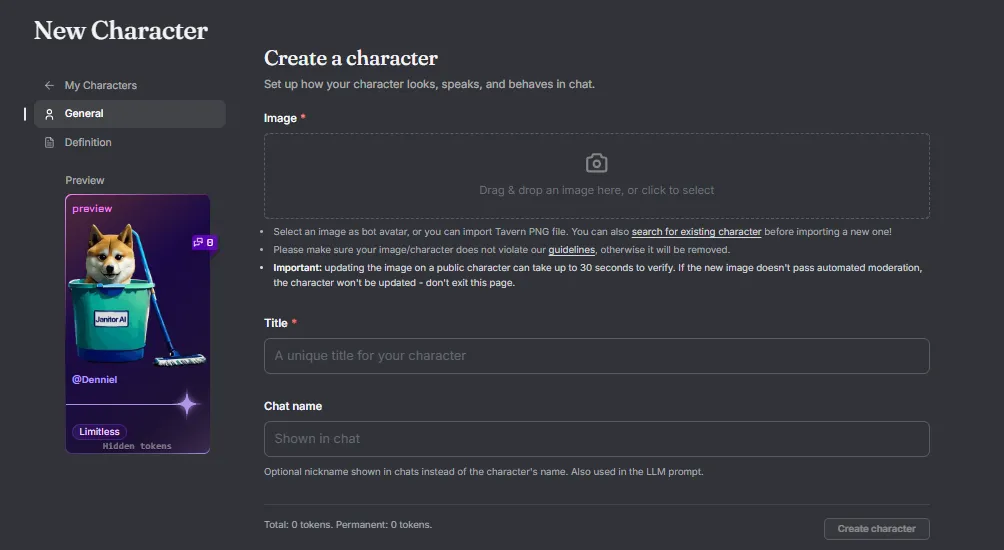This screenshot has height=550, width=1004.
Task: Click the 'Important:' moderation notice text
Action: [x=597, y=275]
